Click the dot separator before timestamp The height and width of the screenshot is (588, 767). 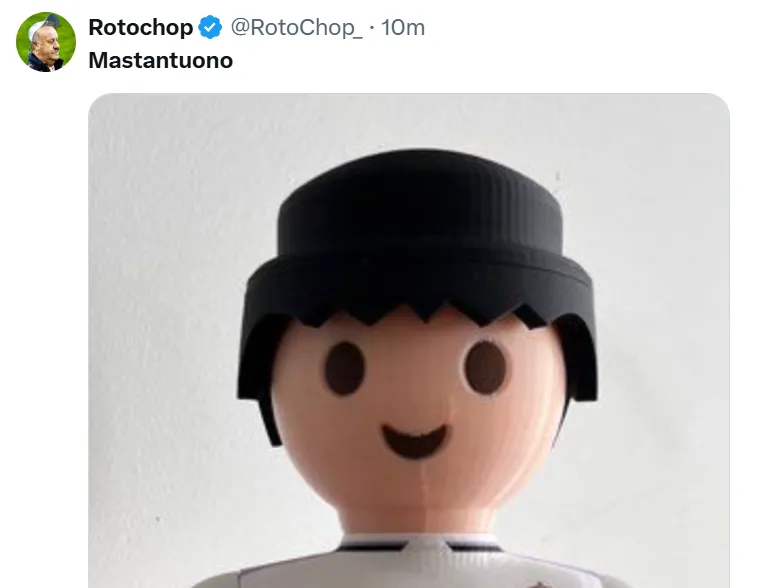click(x=372, y=28)
